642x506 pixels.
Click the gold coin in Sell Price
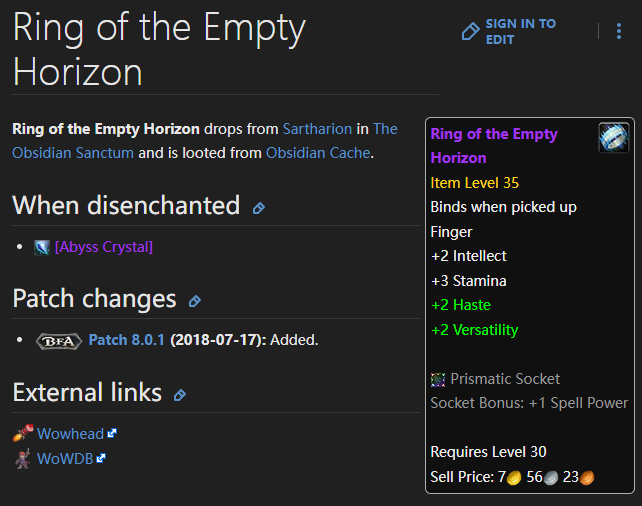coord(514,477)
